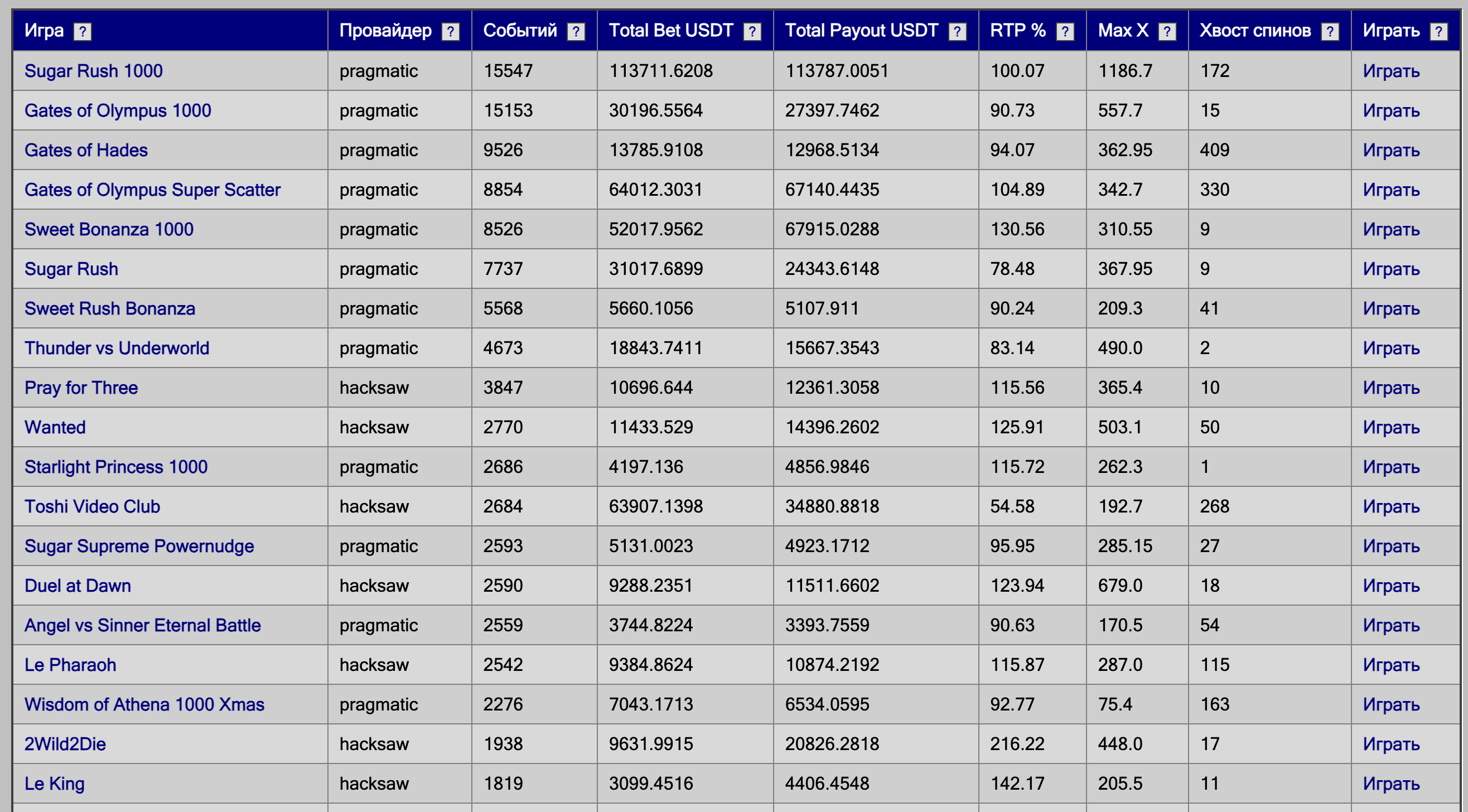
Task: Click Играть in the Sugar Rush 1000 row
Action: [1390, 71]
